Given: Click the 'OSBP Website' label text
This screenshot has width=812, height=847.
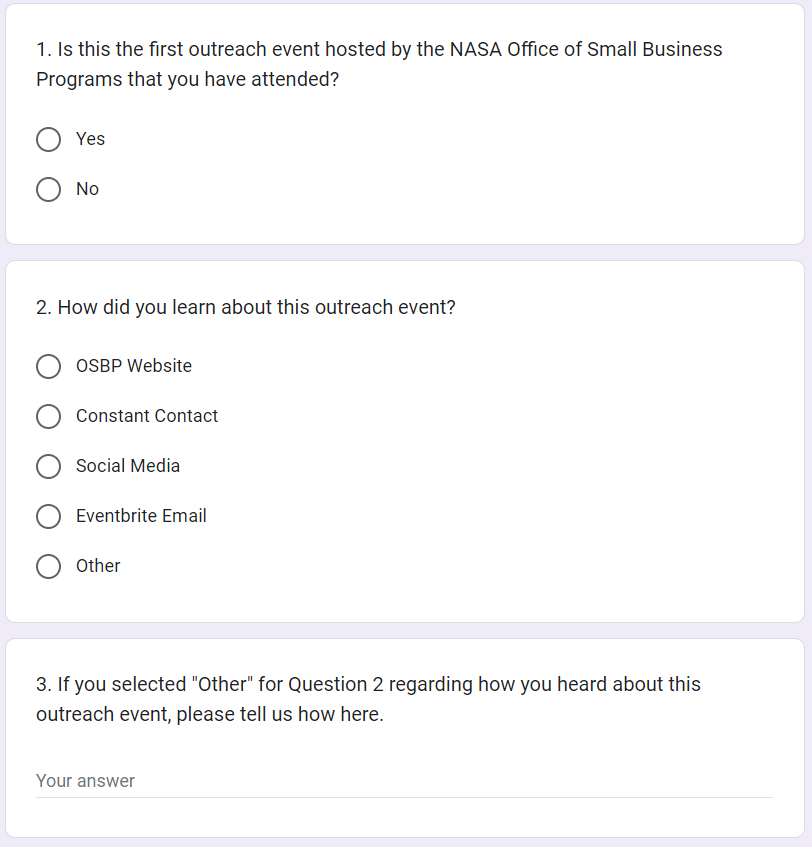Looking at the screenshot, I should pos(134,366).
